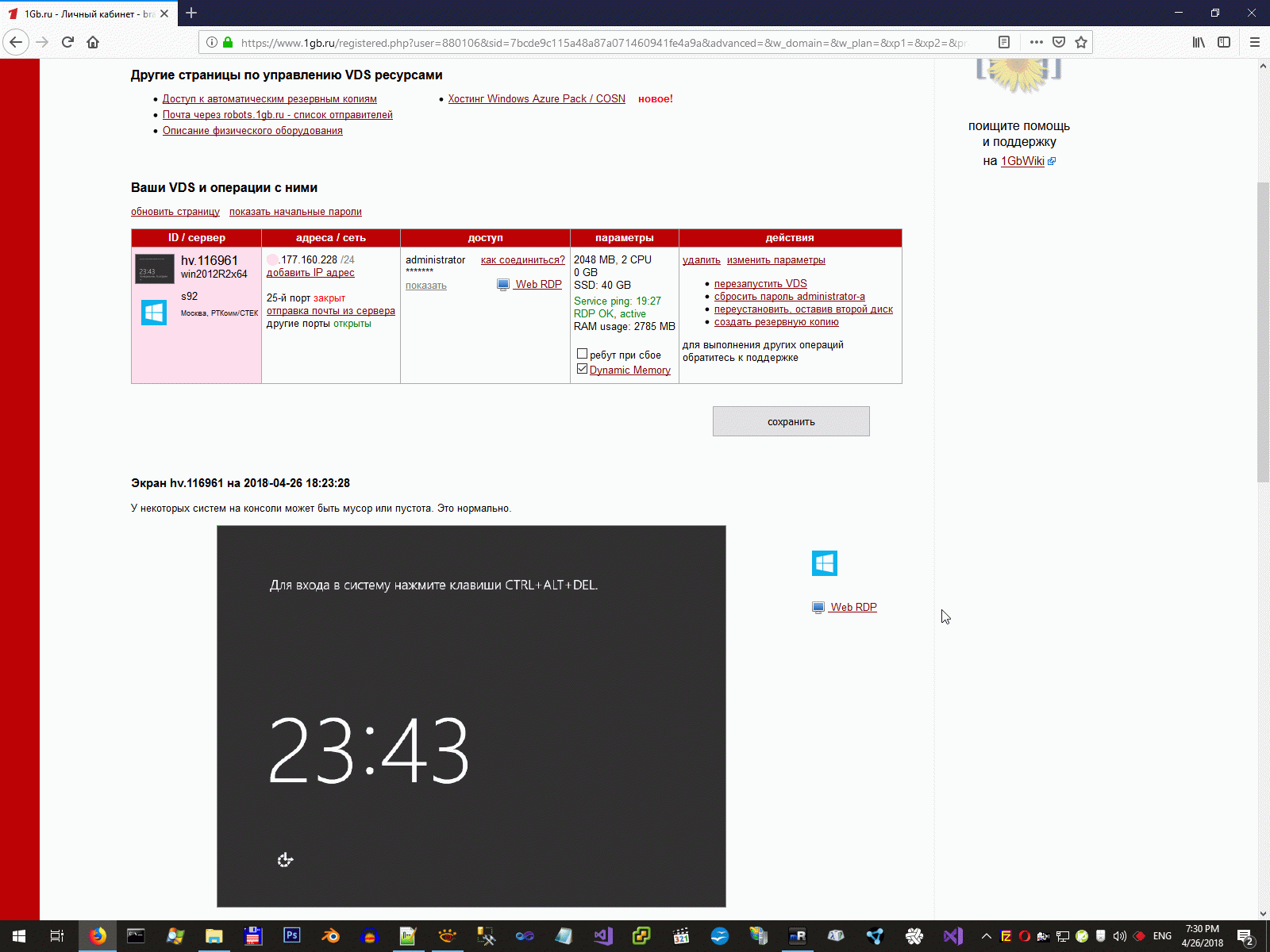The width and height of the screenshot is (1270, 952).
Task: Open 'отправка почты из сервера' link
Action: coord(331,311)
